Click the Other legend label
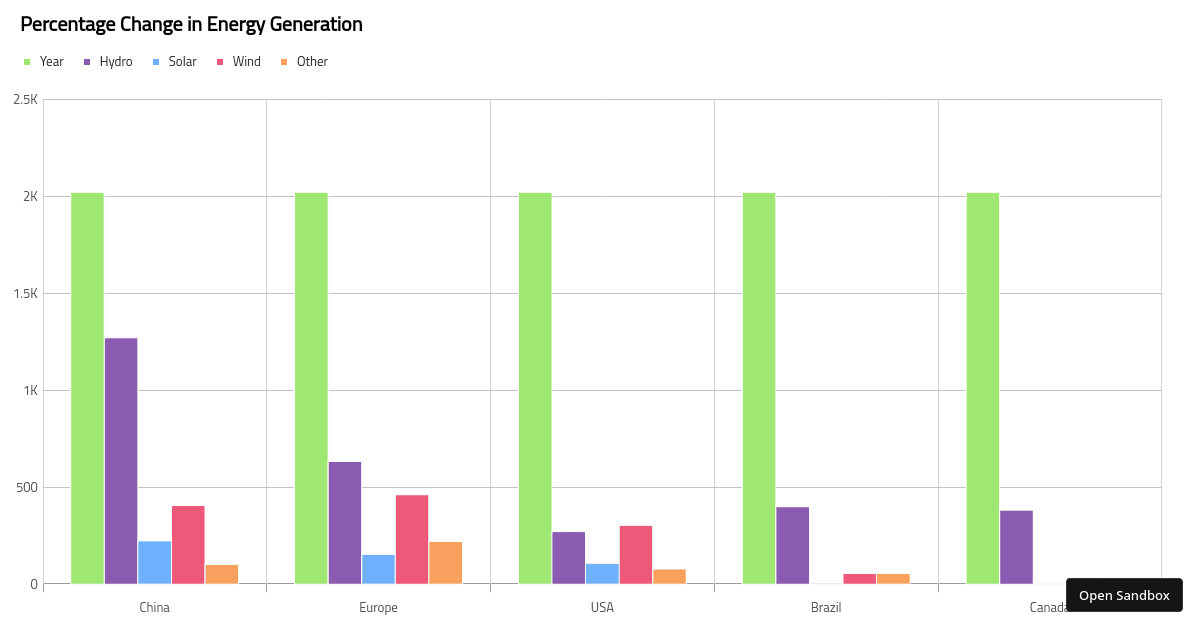The width and height of the screenshot is (1200, 630). point(312,62)
